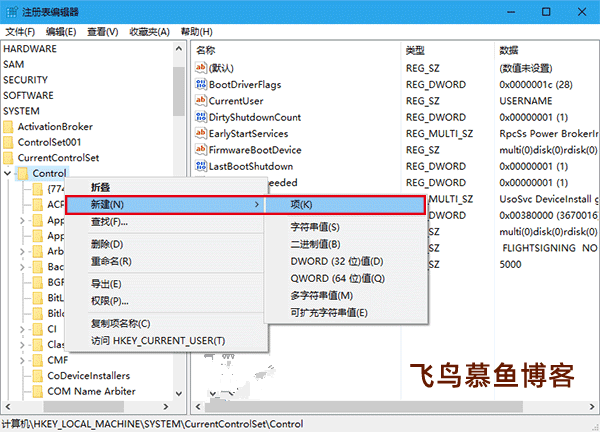This screenshot has height=432, width=600.
Task: Click the tree pane vertical scrollbar thumb
Action: [179, 91]
